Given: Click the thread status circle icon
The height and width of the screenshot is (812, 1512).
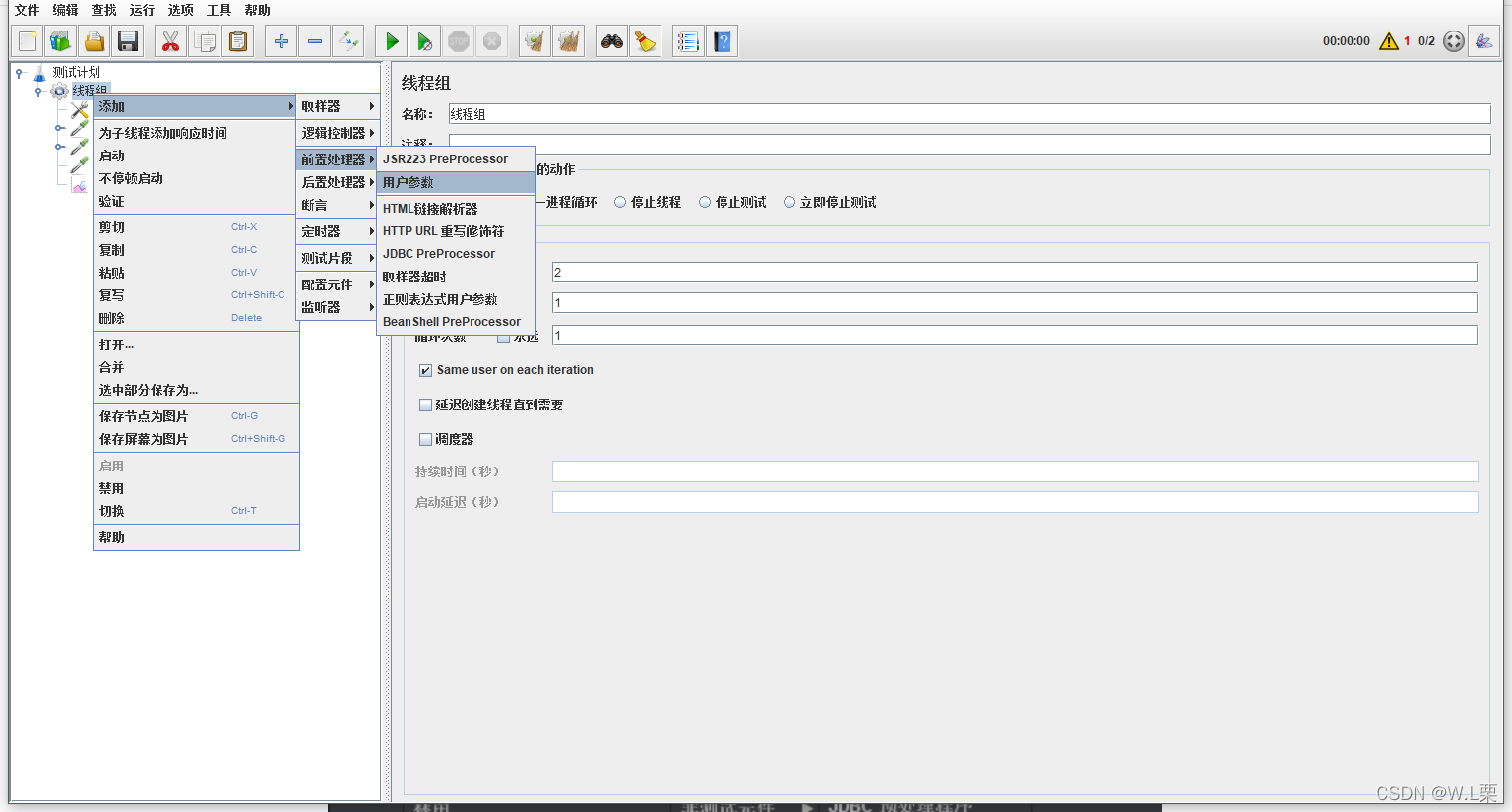Looking at the screenshot, I should coord(1454,41).
